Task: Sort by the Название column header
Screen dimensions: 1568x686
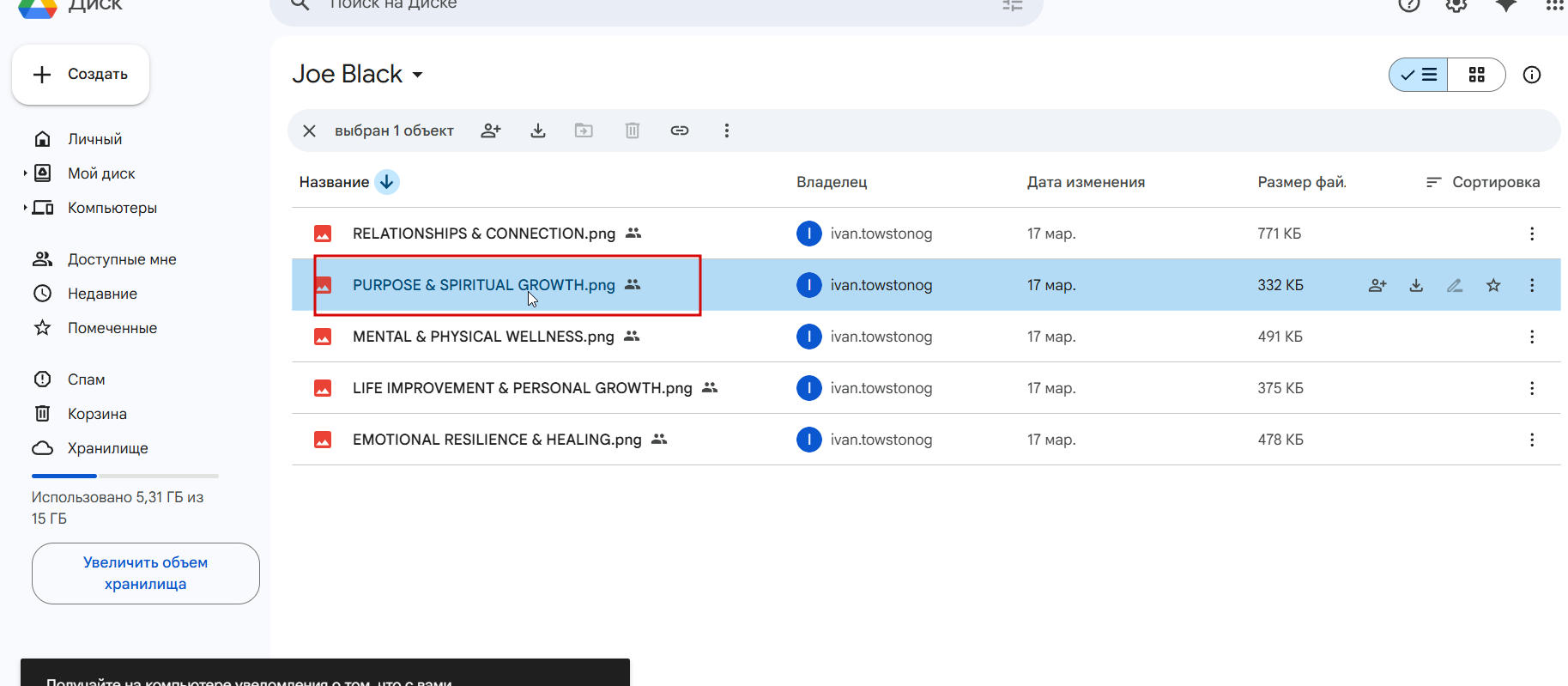Action: 334,182
